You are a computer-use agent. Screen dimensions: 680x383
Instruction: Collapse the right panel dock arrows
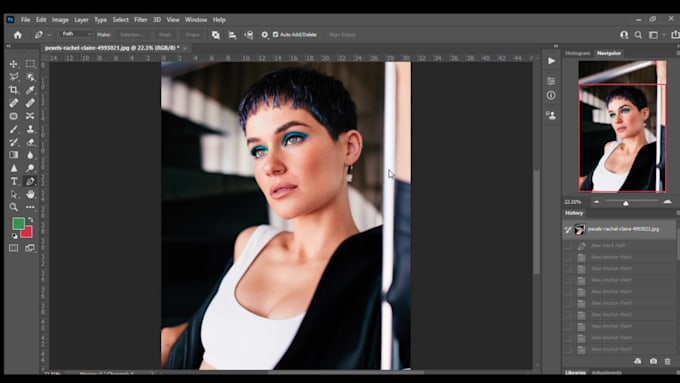pyautogui.click(x=556, y=46)
